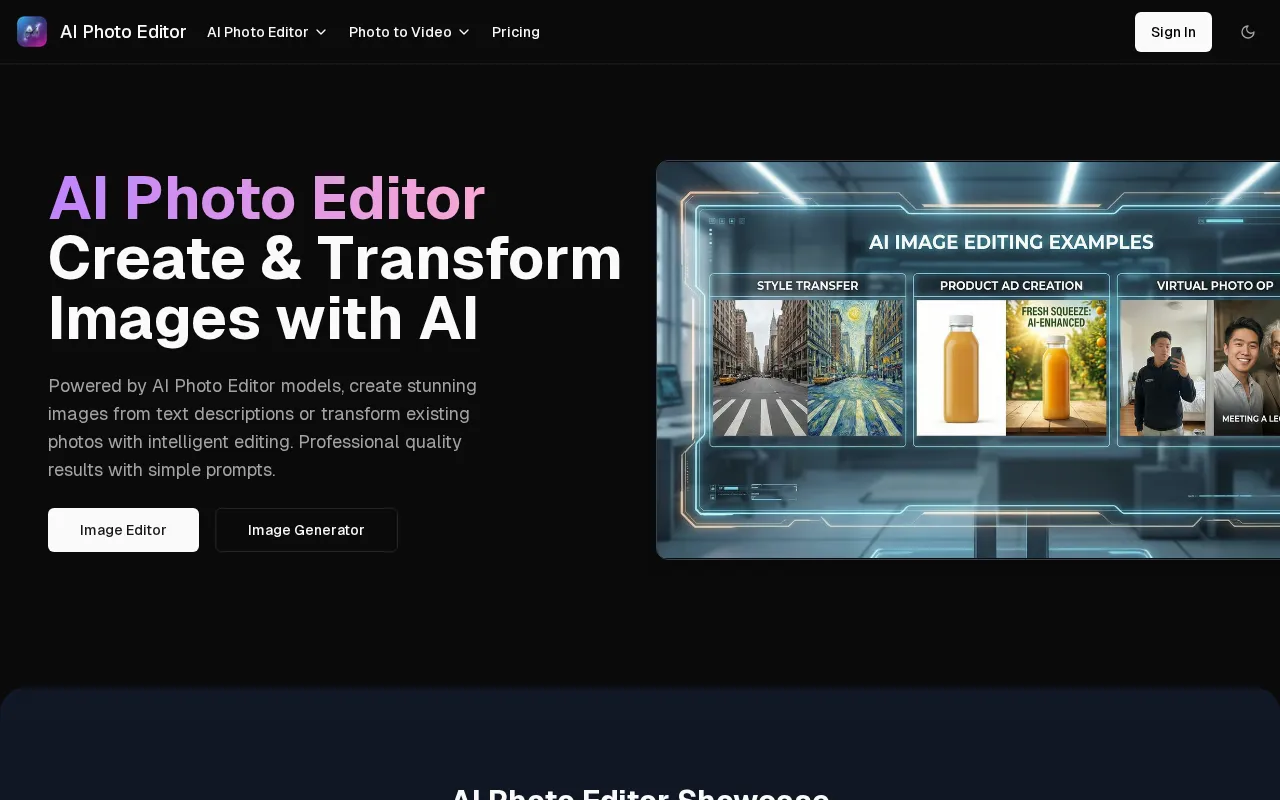This screenshot has width=1280, height=800.
Task: Click the AI Photo Editor logo icon
Action: pyautogui.click(x=32, y=32)
